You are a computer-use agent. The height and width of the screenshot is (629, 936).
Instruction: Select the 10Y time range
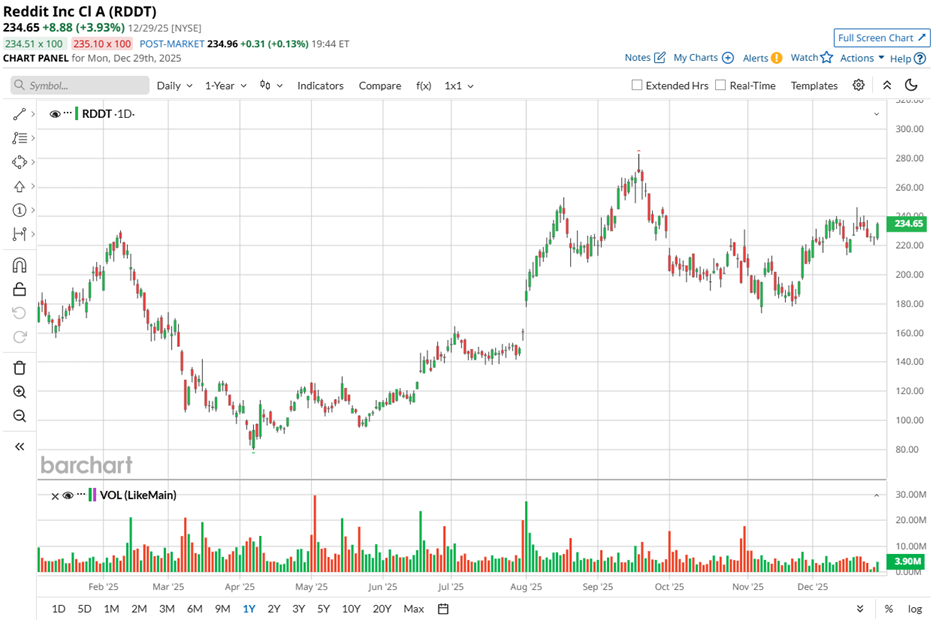[x=351, y=609]
